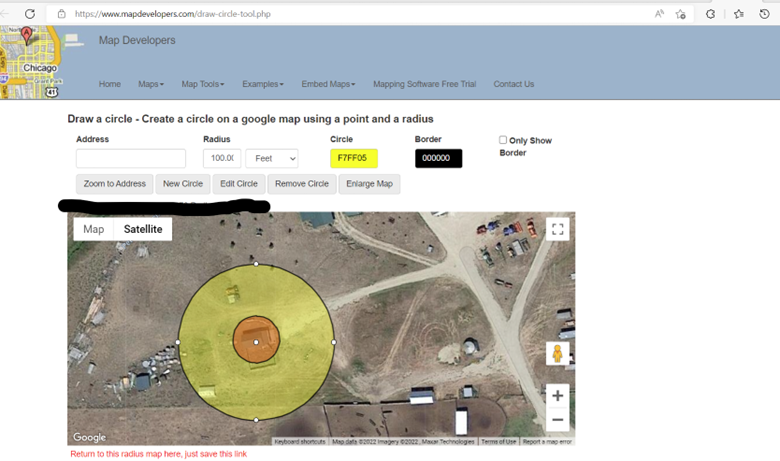
Task: Click the New Circle button
Action: [x=183, y=184]
